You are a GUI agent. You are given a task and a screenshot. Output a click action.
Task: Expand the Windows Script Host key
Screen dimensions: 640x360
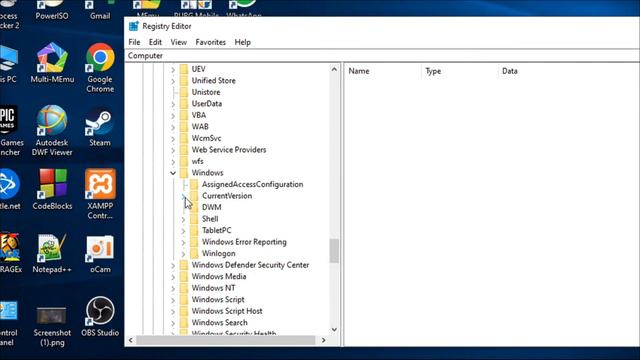click(x=173, y=311)
